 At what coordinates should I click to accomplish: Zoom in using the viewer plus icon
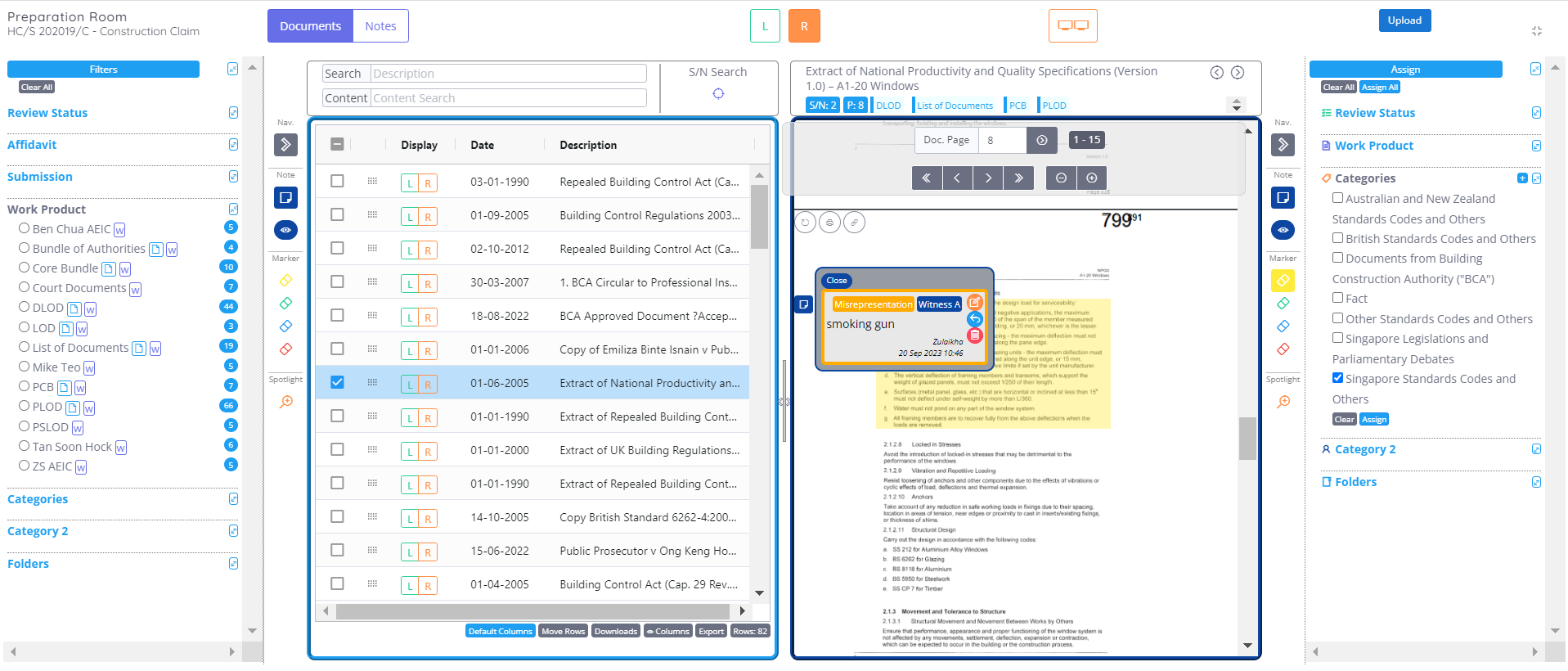click(x=1091, y=178)
